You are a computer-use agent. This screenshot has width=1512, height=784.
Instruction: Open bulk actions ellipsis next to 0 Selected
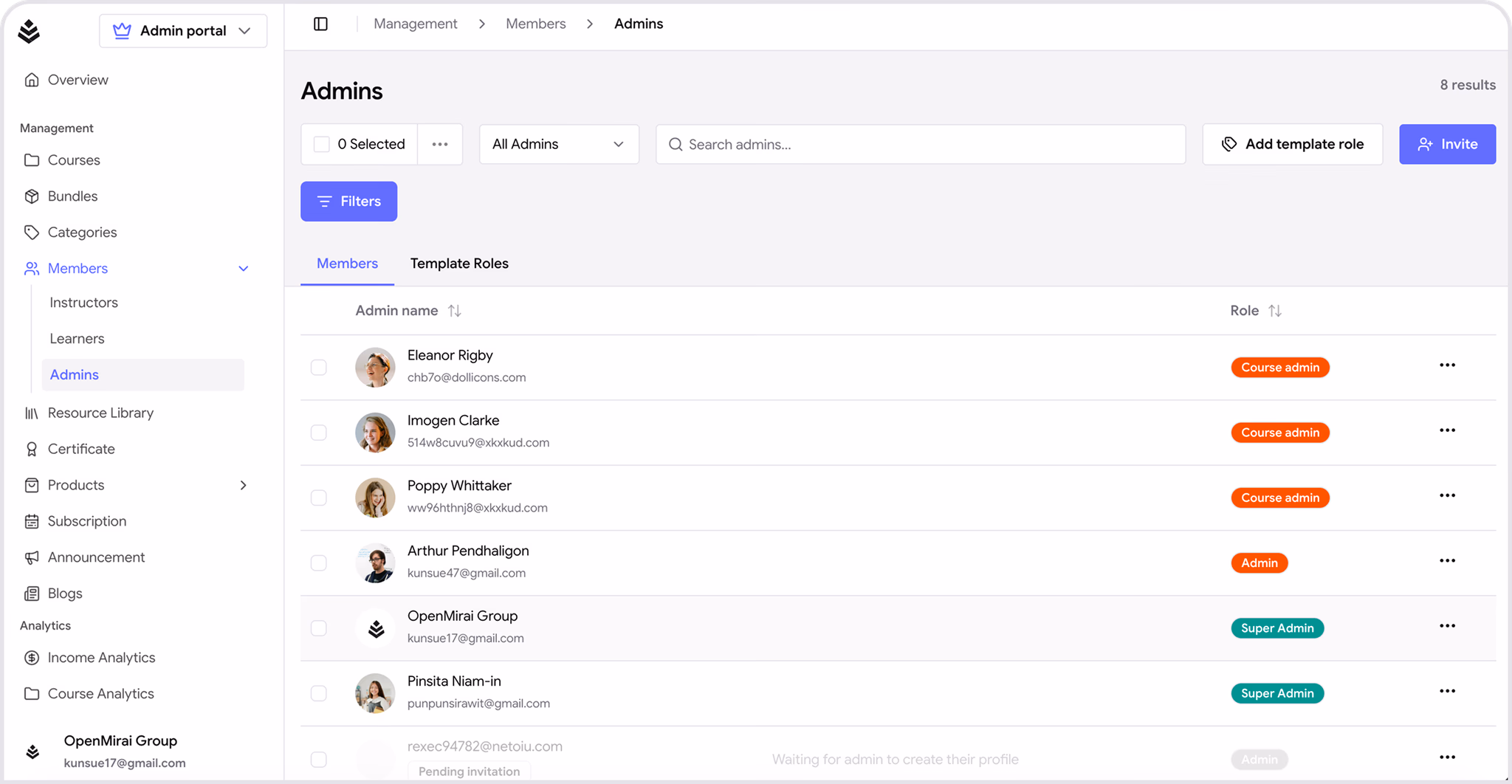pos(440,144)
